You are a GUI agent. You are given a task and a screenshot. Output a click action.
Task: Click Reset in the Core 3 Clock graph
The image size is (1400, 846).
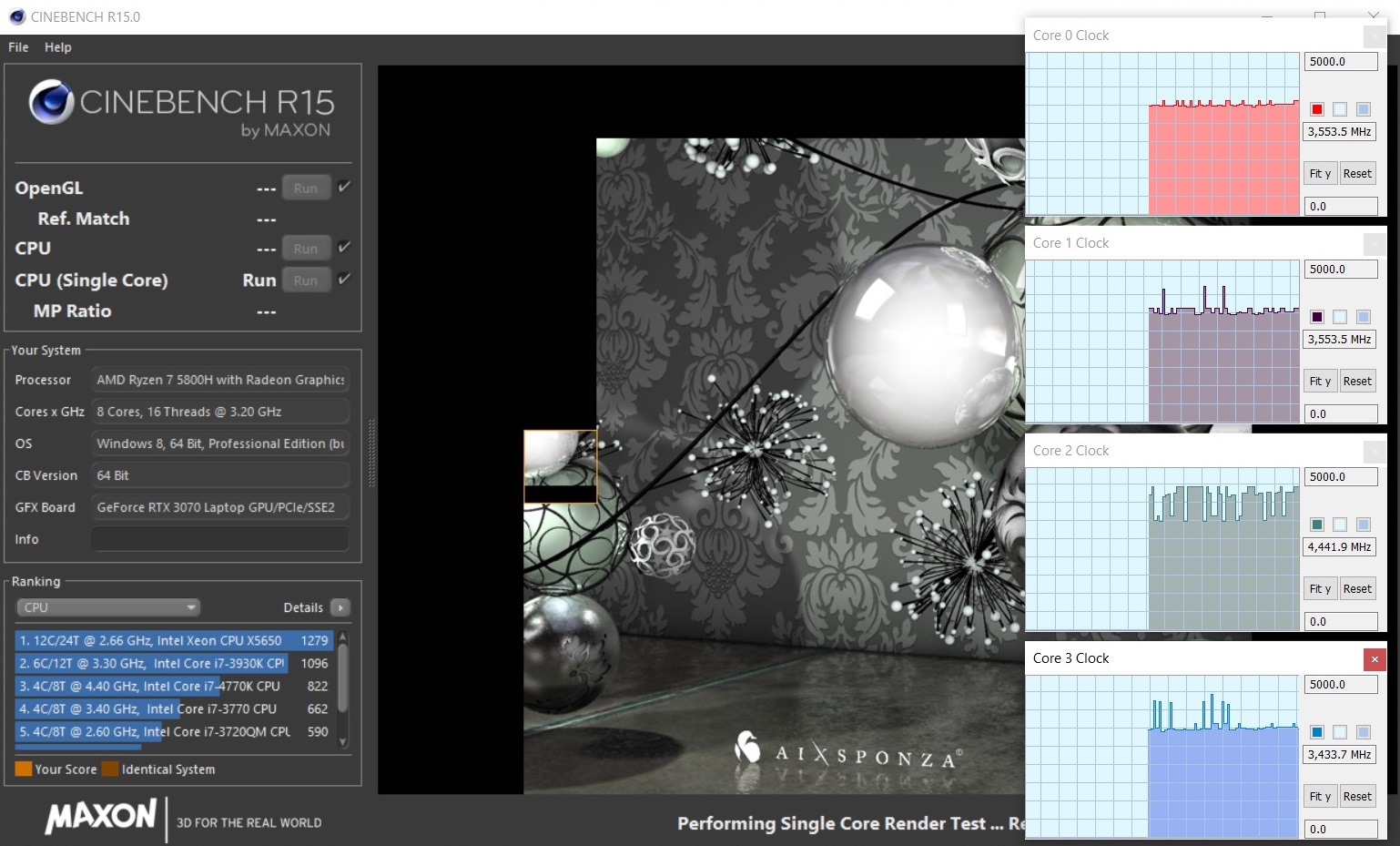pyautogui.click(x=1357, y=797)
